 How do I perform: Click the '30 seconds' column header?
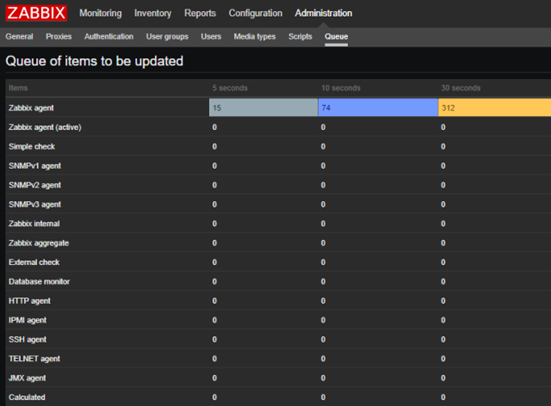point(461,88)
